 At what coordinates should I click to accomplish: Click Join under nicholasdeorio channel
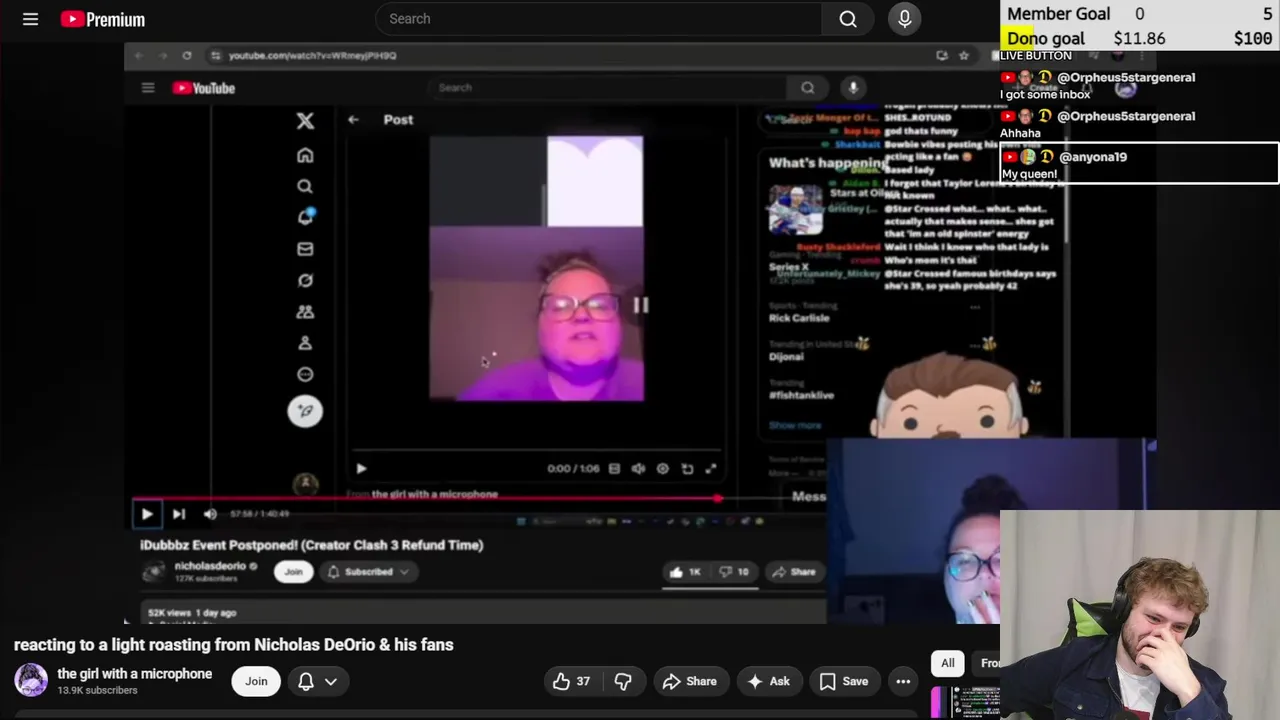[x=293, y=572]
